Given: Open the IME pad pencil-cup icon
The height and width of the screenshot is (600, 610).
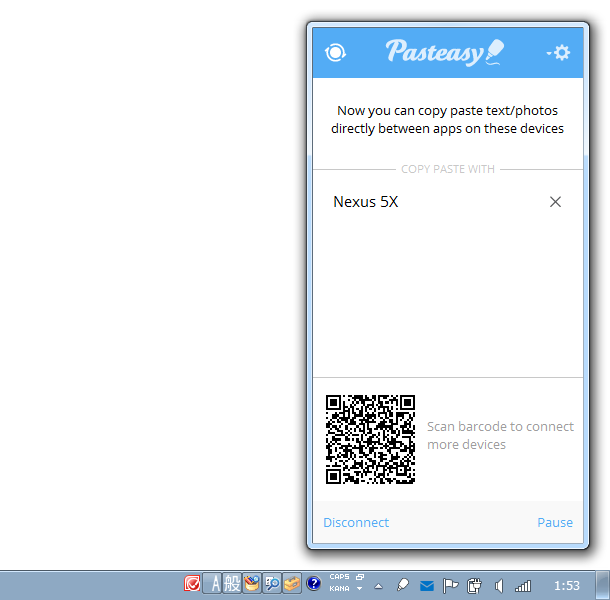Looking at the screenshot, I should [252, 584].
